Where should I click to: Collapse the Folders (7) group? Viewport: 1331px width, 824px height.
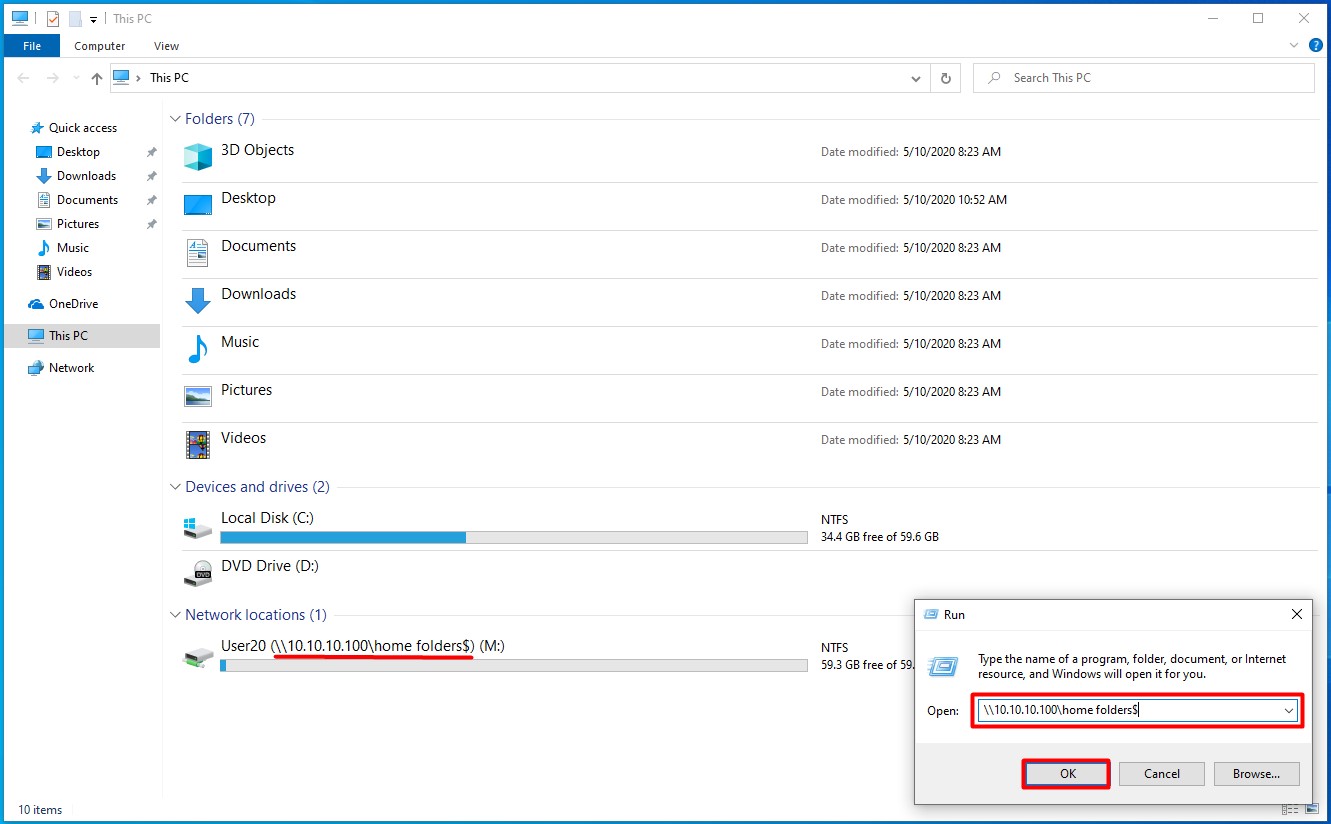174,119
